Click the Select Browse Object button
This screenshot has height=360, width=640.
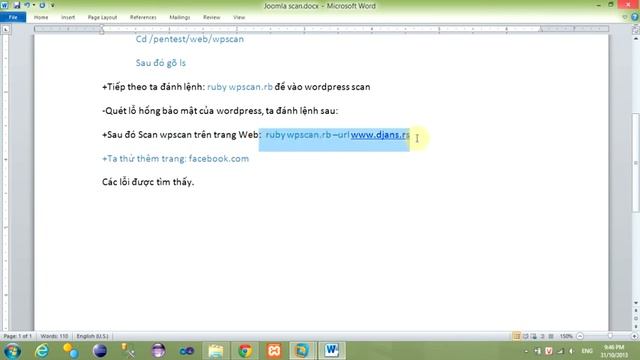coord(636,318)
